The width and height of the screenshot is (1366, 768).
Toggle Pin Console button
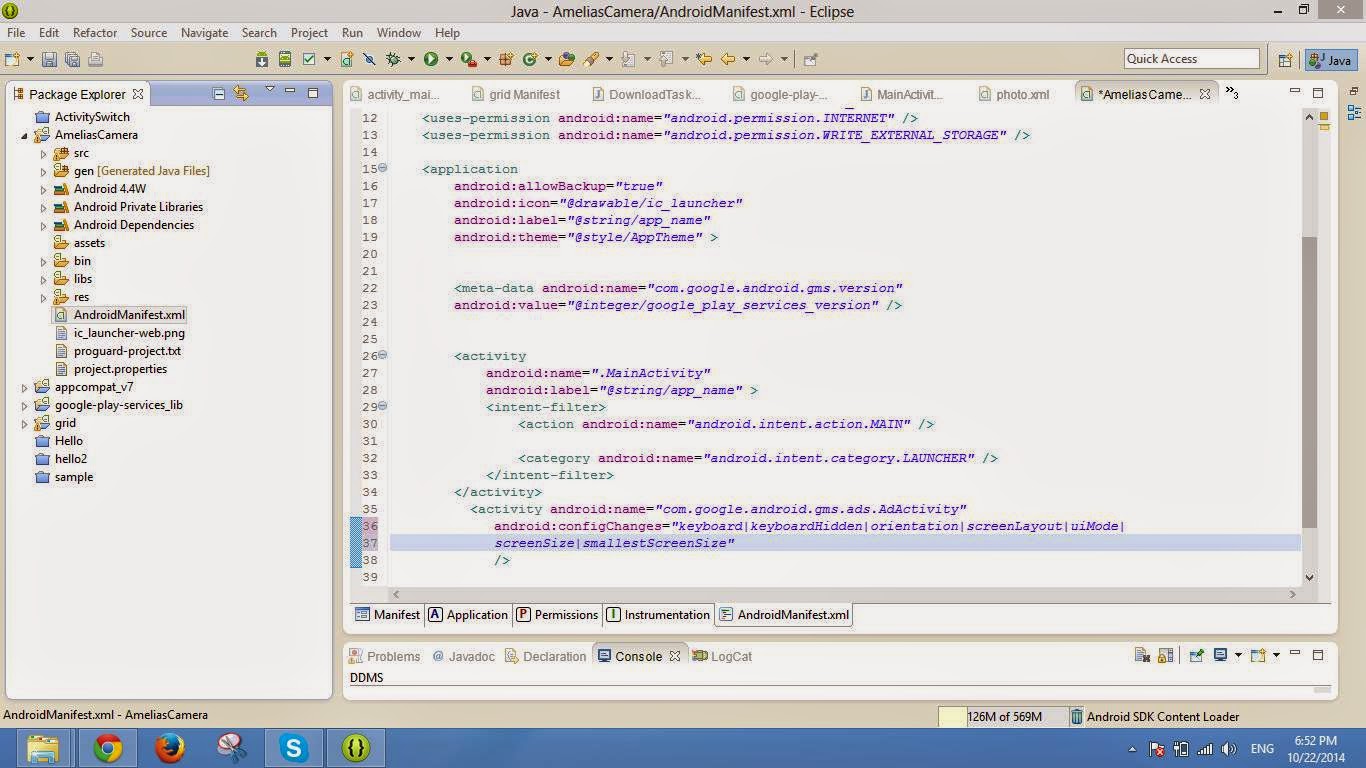click(1196, 656)
